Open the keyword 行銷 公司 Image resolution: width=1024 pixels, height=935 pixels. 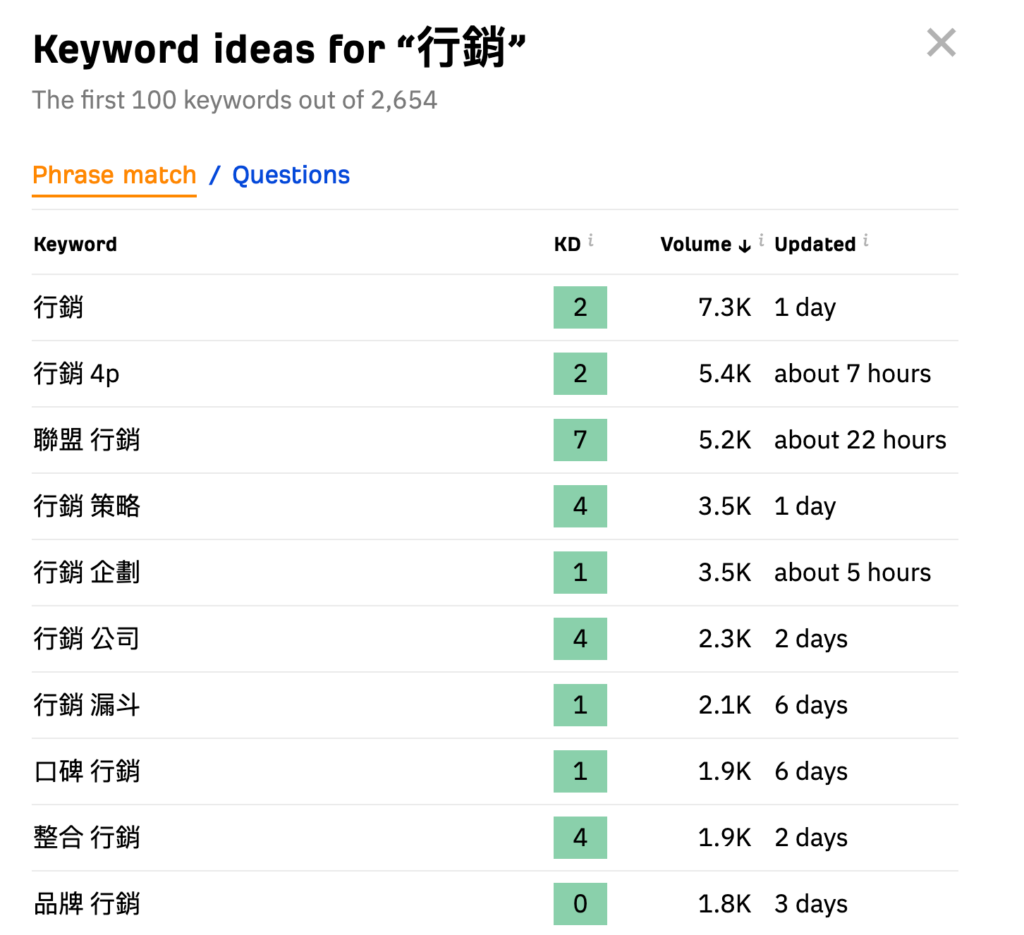[87, 639]
